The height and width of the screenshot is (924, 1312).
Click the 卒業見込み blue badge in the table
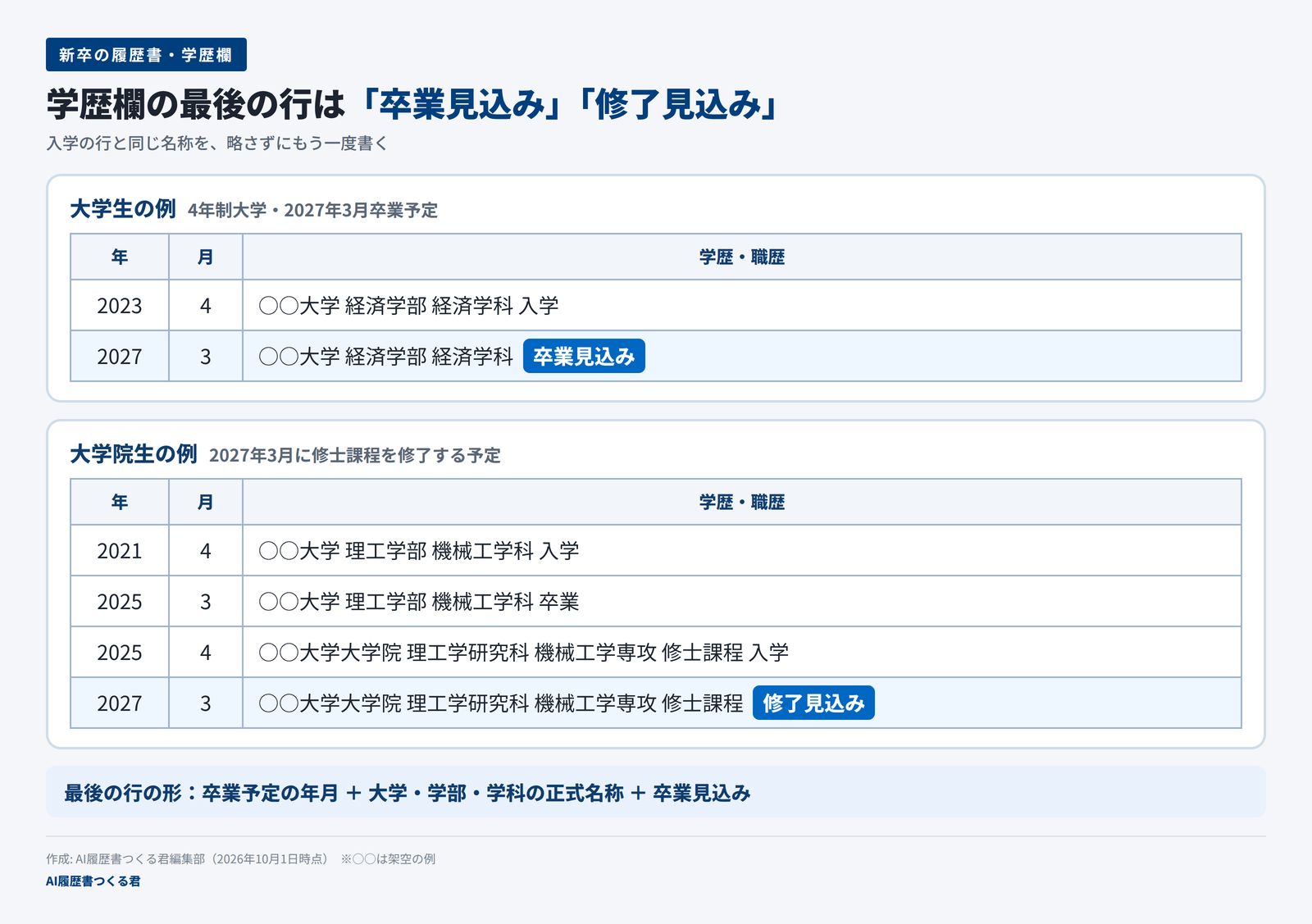(x=584, y=357)
